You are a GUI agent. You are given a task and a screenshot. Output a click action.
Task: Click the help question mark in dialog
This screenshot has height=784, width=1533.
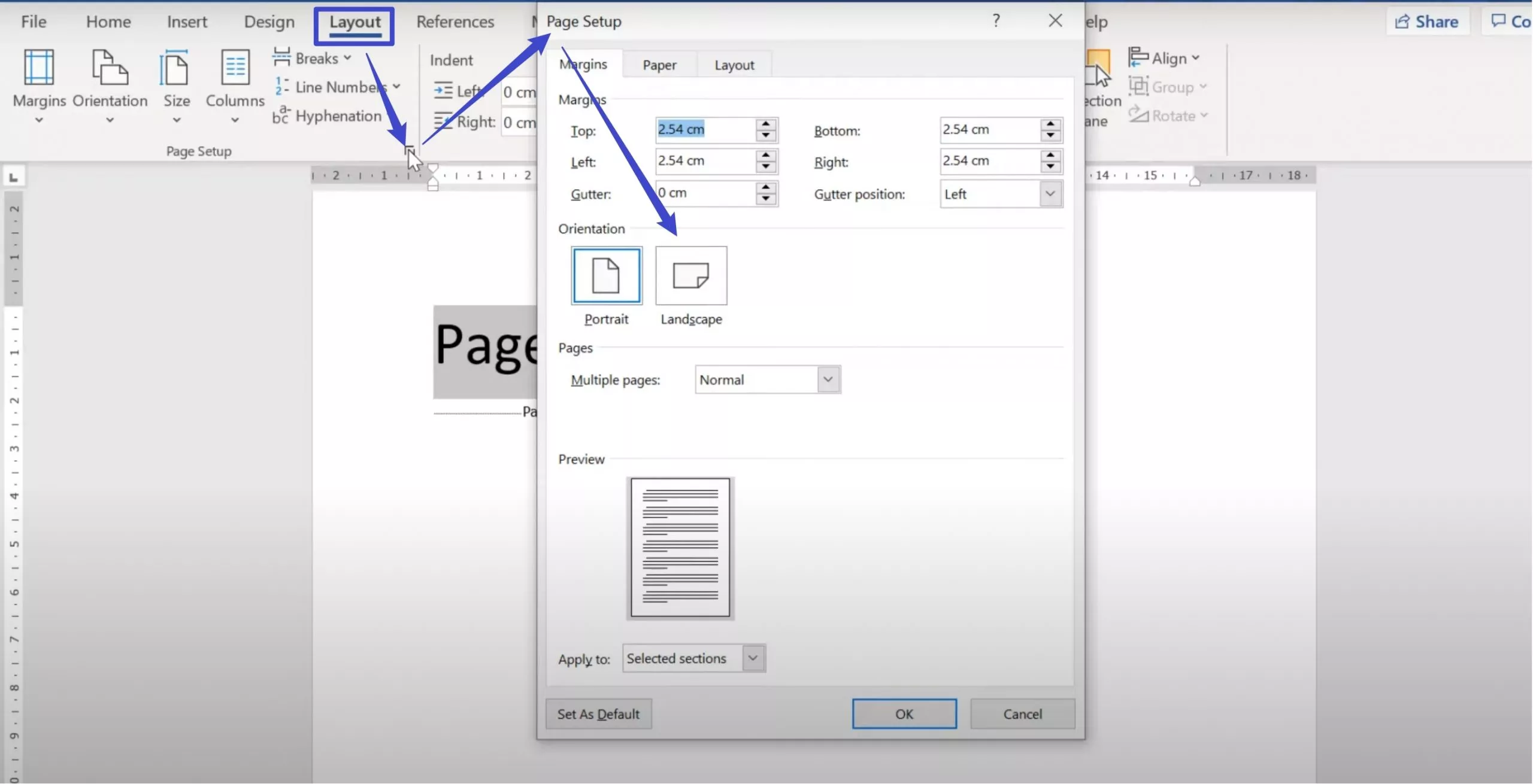[x=996, y=21]
